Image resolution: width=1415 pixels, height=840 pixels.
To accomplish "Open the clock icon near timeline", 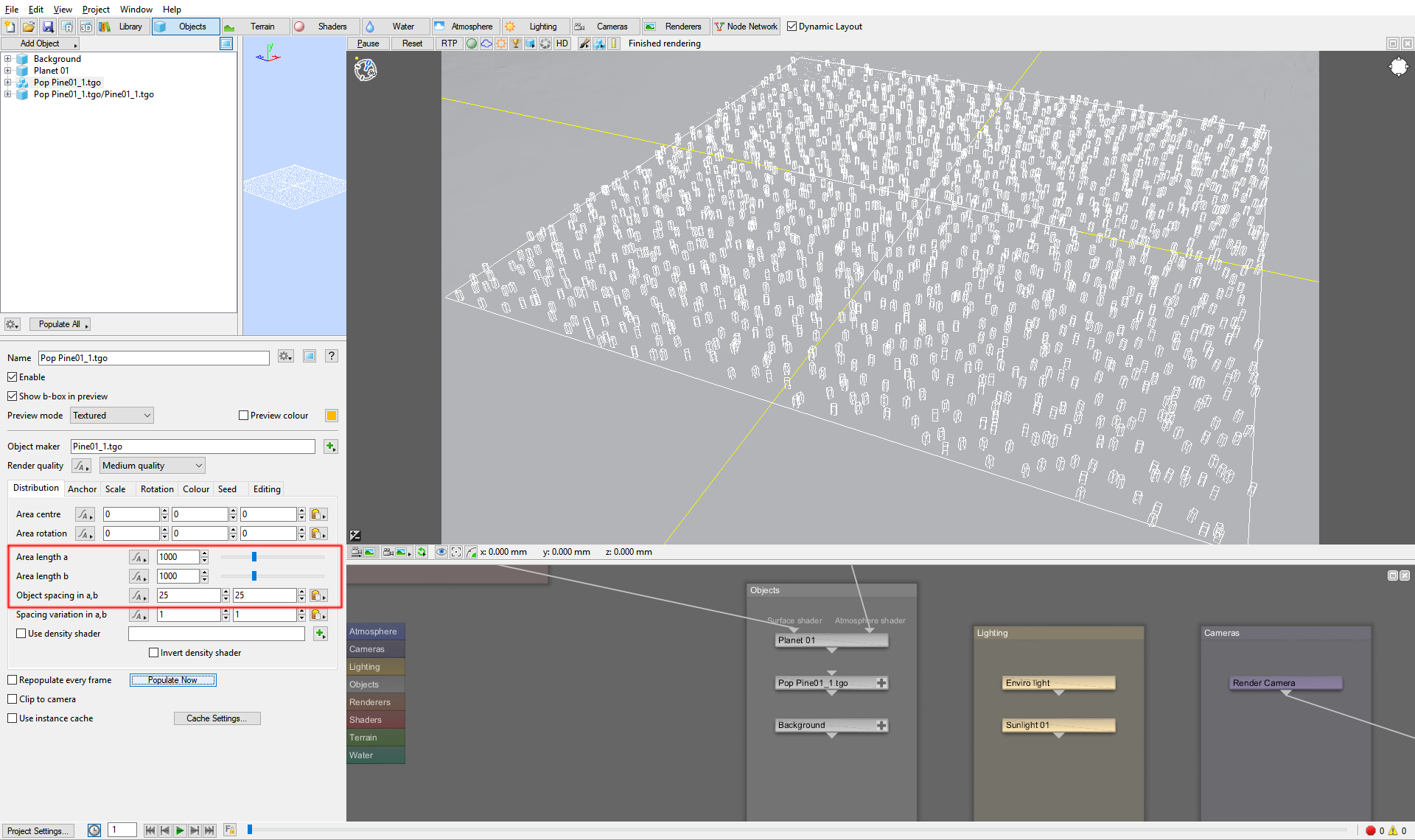I will tap(94, 830).
